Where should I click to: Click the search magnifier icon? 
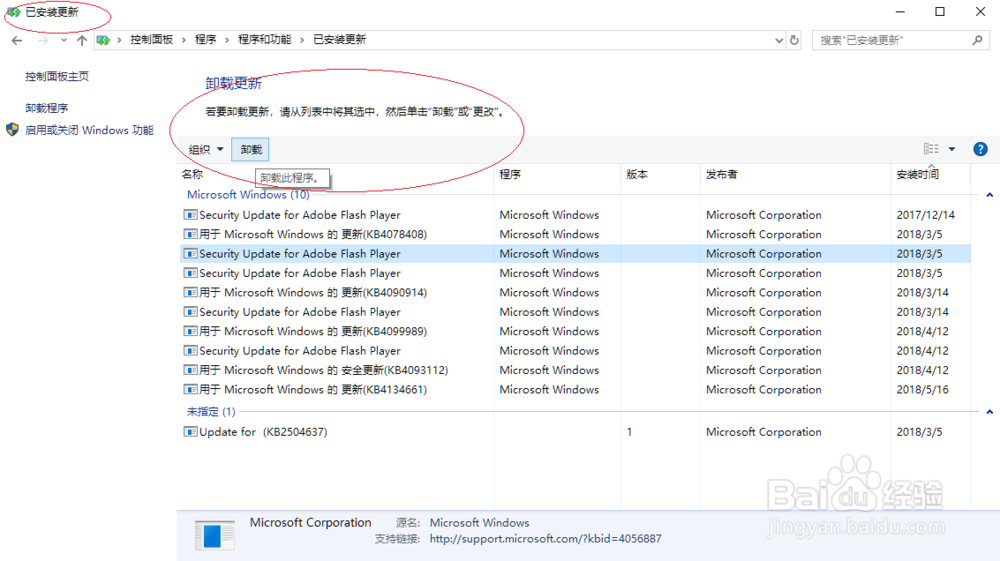[x=977, y=40]
